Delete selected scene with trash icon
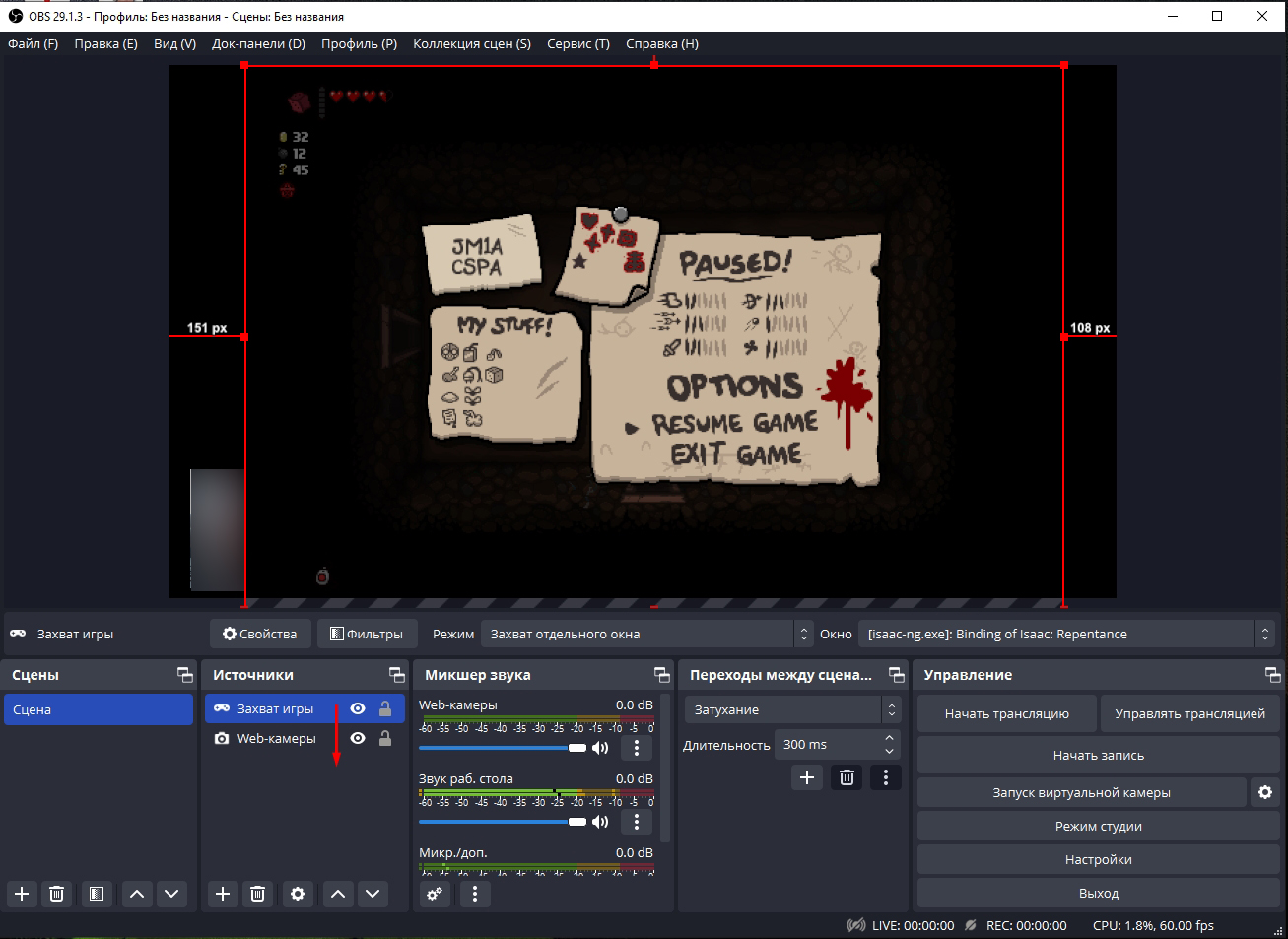This screenshot has height=939, width=1288. click(56, 894)
